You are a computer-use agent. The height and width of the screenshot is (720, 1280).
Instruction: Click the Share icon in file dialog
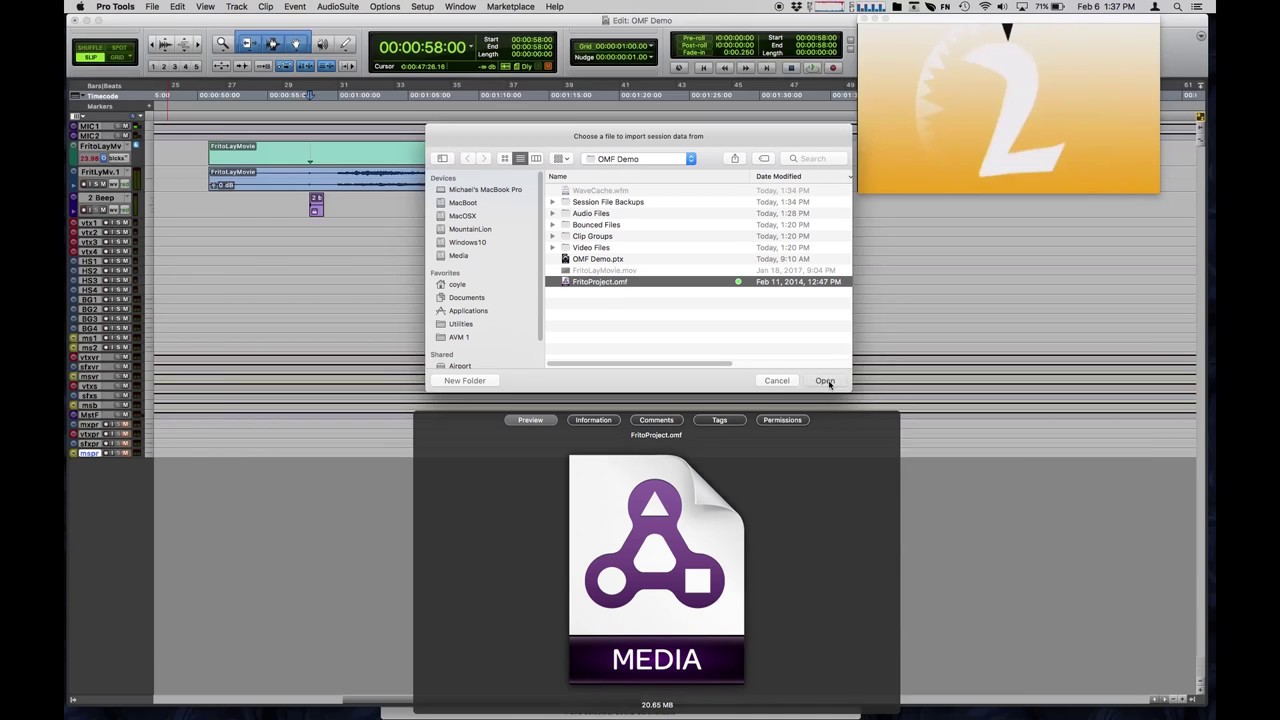point(735,159)
